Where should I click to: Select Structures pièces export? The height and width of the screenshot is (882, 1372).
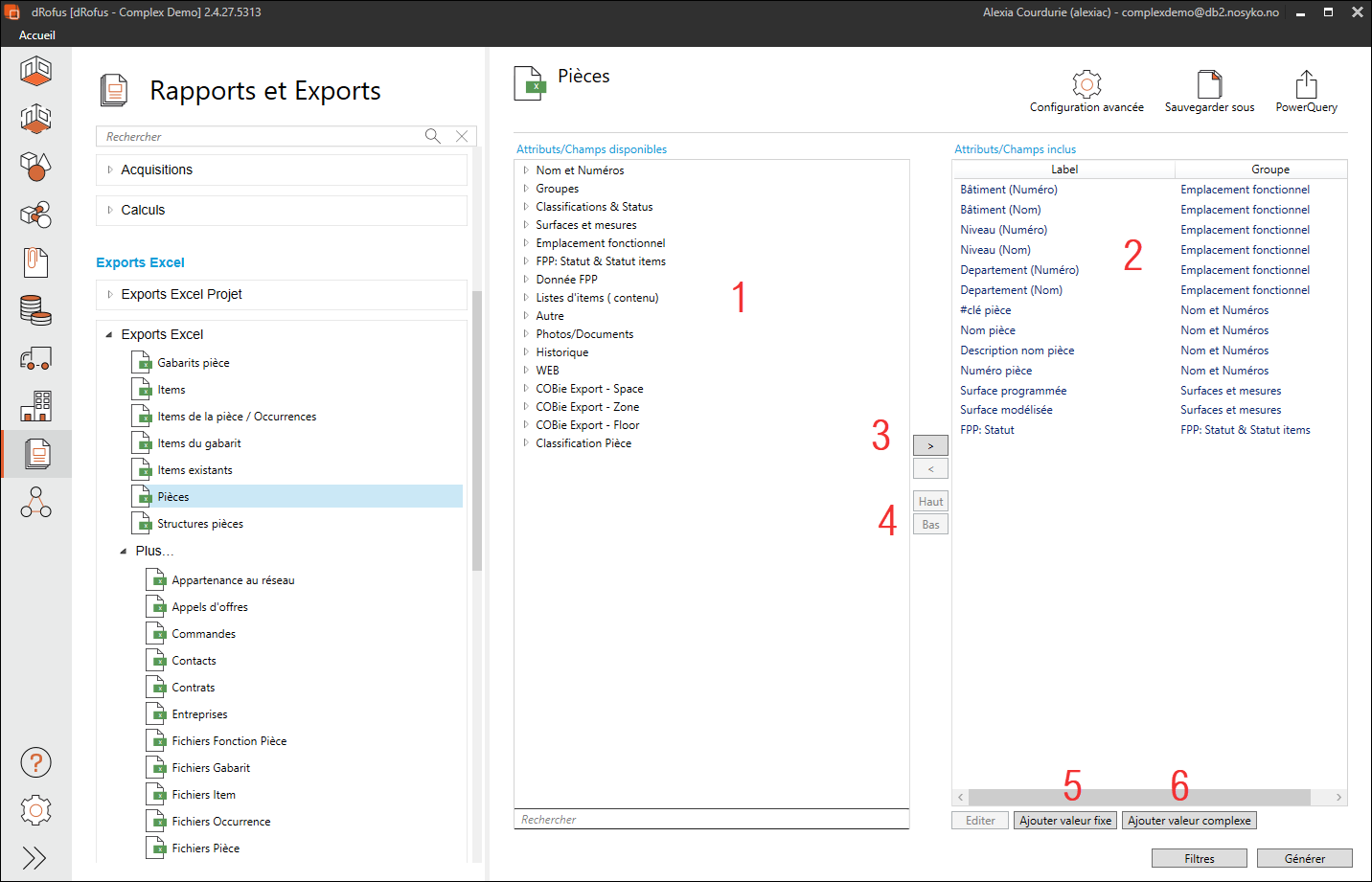tap(200, 524)
